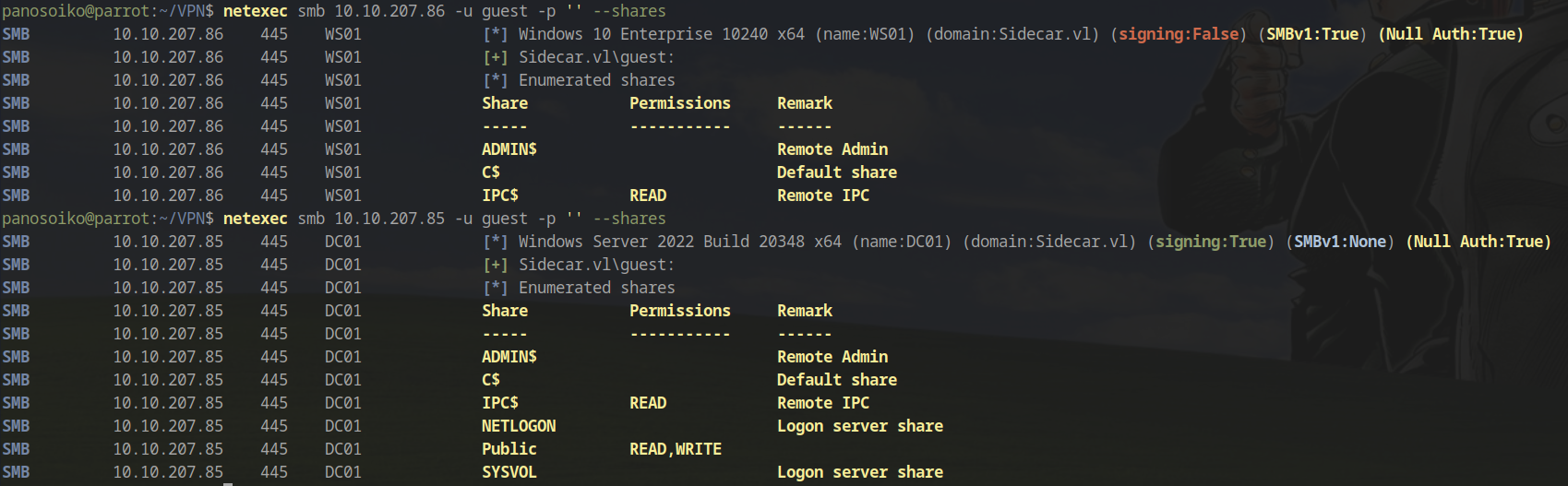The image size is (1568, 486).
Task: Click port 445 on the Public row
Action: (274, 449)
